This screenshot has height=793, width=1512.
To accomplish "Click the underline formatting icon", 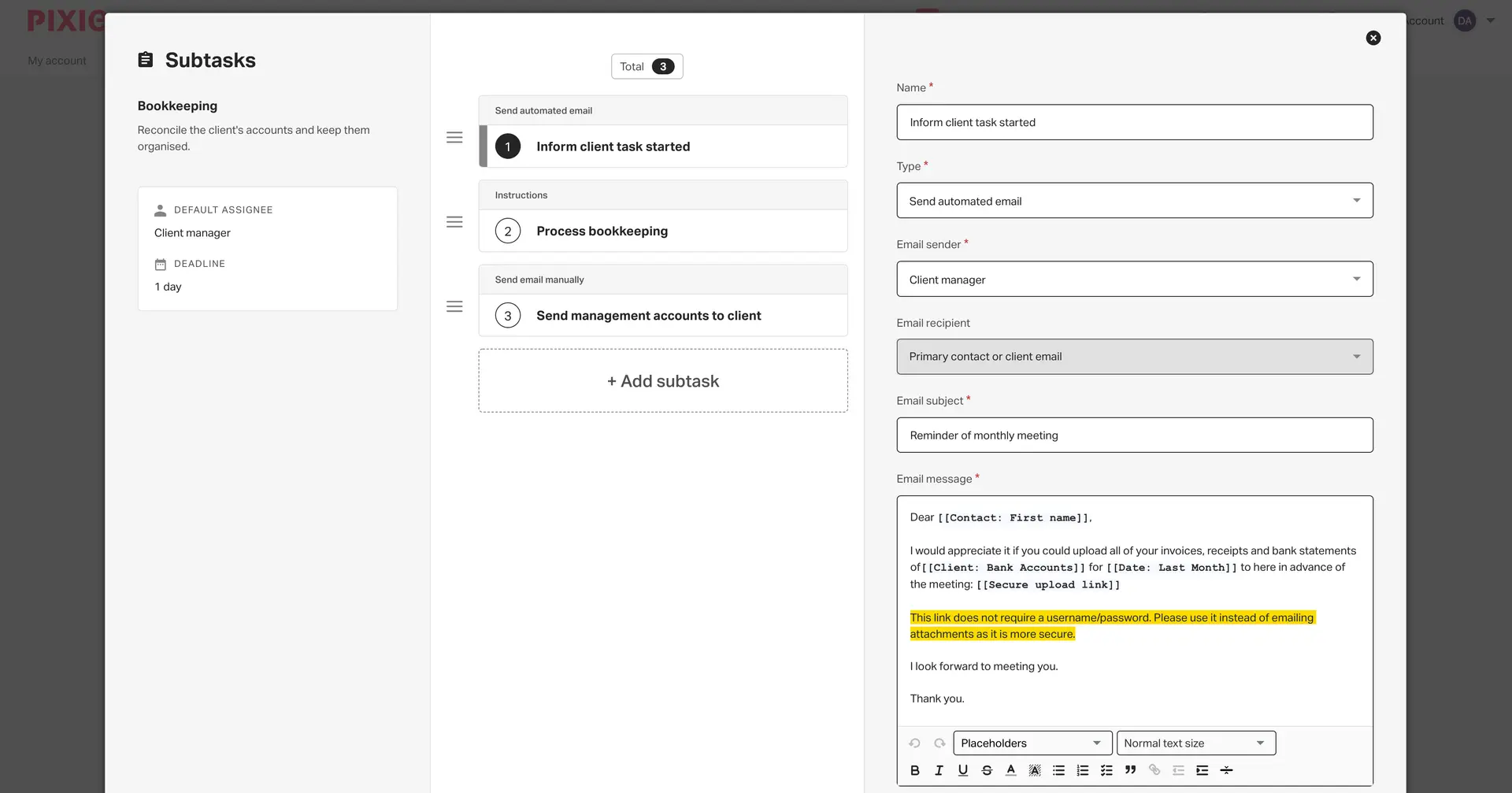I will pos(962,770).
